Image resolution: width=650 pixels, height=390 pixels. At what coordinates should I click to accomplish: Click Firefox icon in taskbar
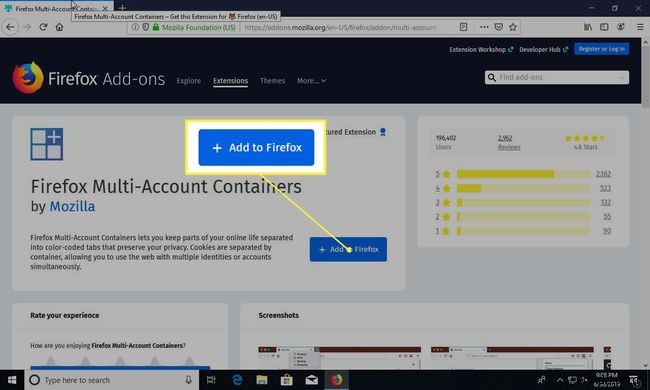pos(336,380)
